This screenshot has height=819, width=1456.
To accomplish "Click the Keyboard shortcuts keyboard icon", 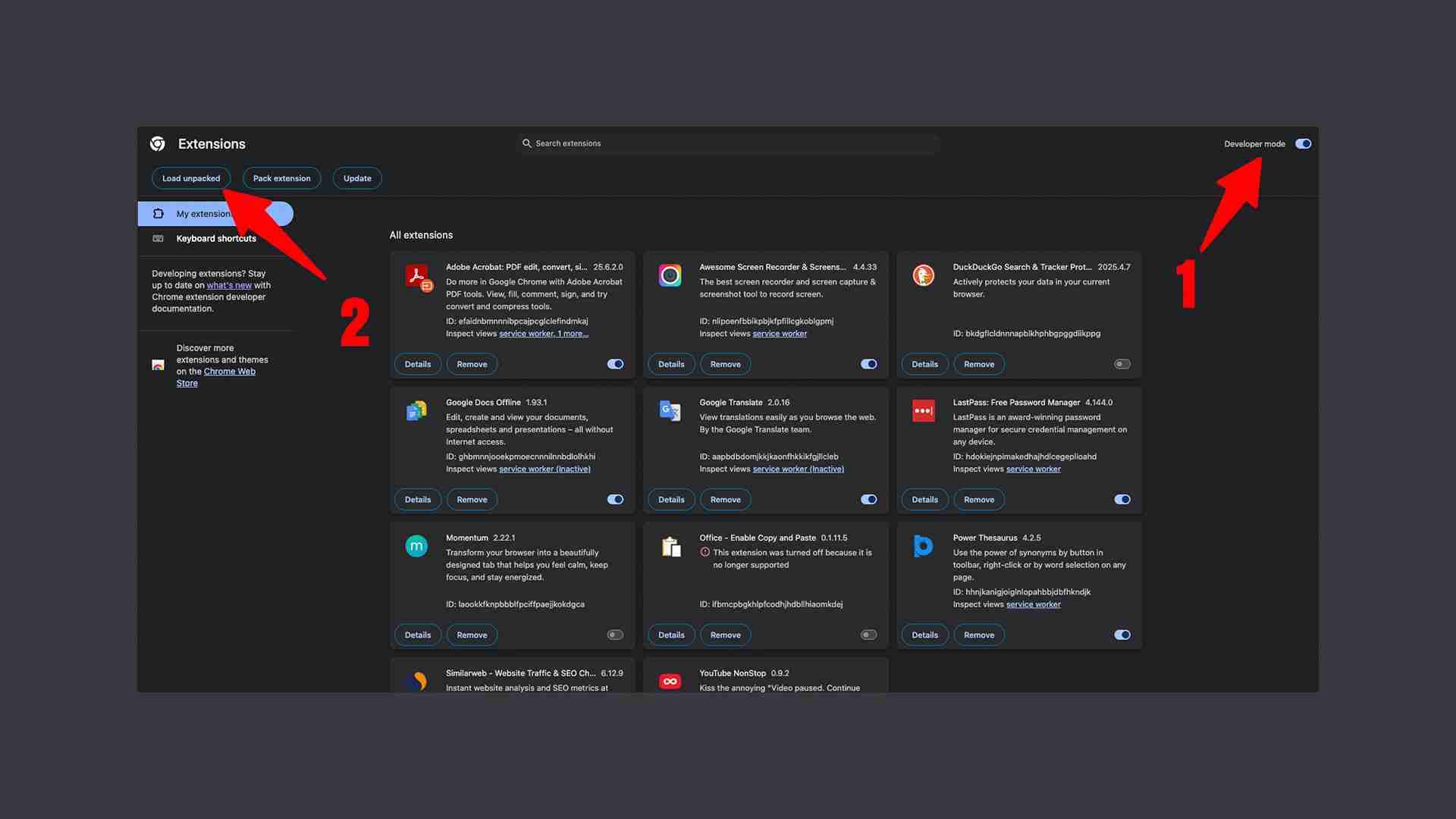I will tap(158, 238).
